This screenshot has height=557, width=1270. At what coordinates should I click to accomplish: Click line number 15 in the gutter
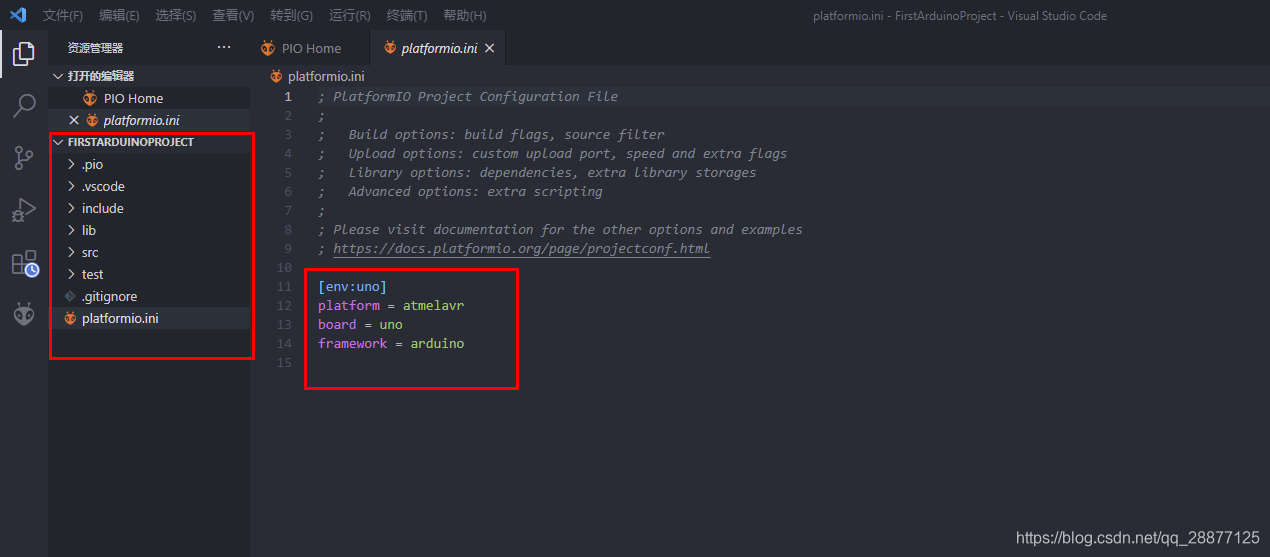pos(285,363)
